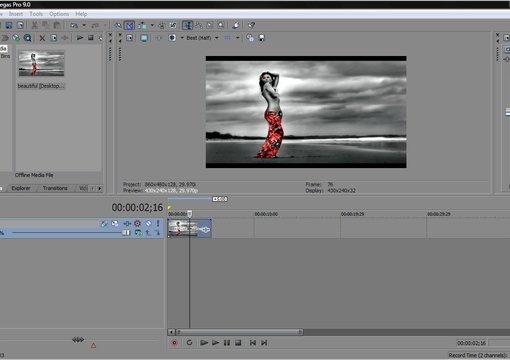Click the Cut scissors icon

[34, 25]
